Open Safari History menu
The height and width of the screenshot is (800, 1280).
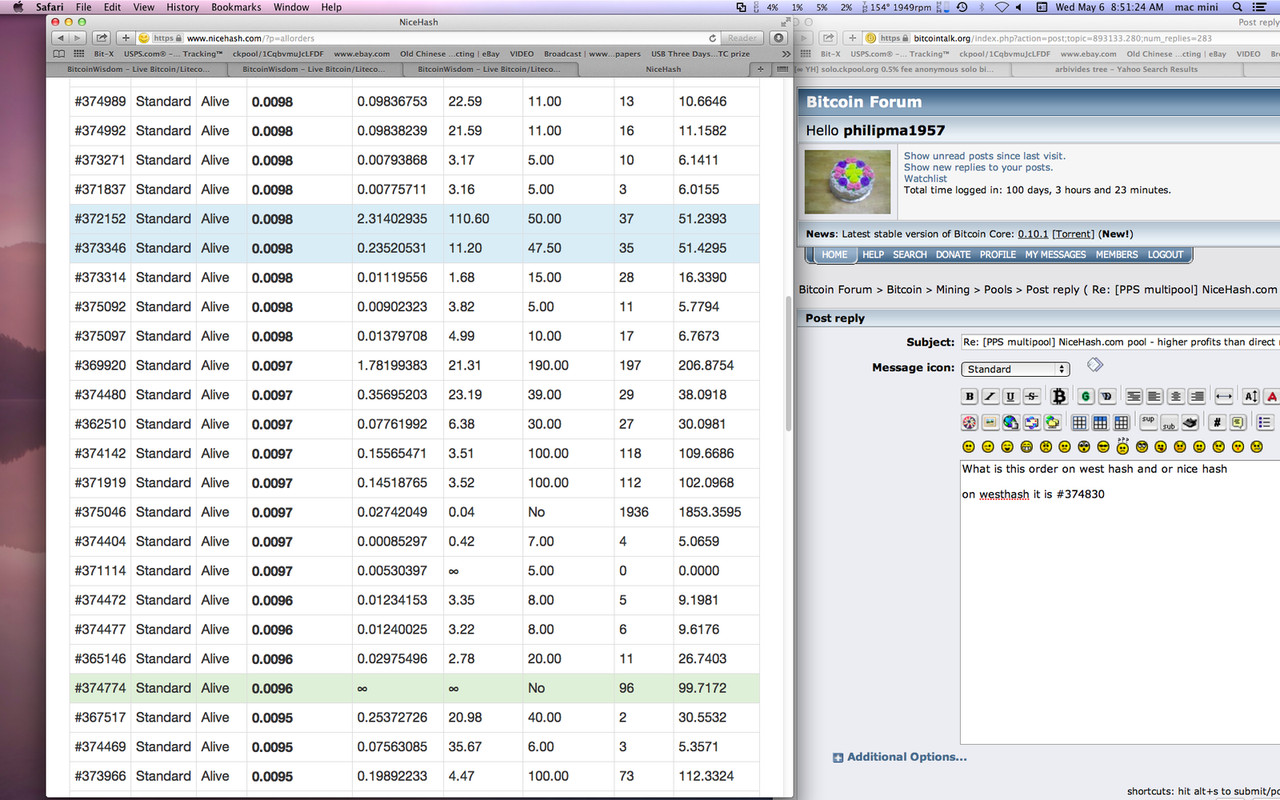pos(182,7)
